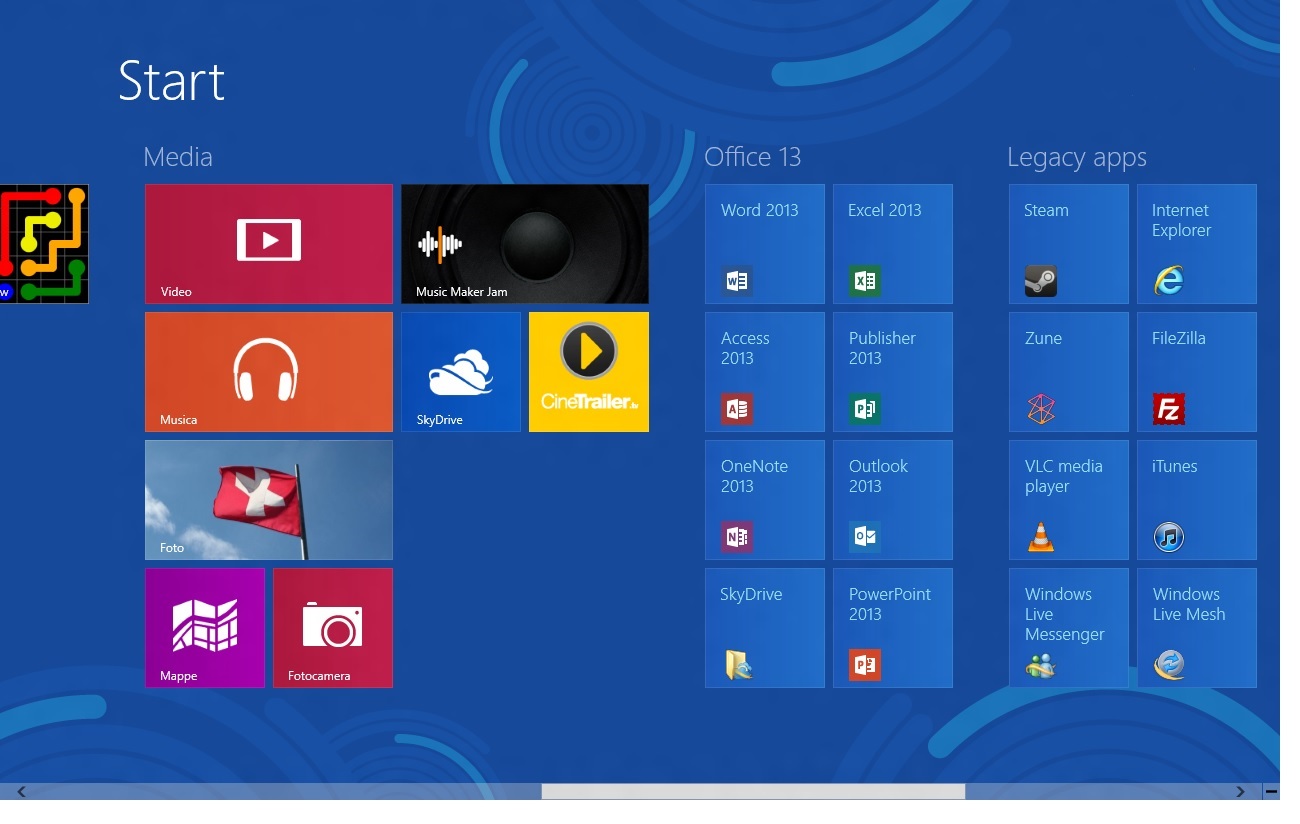This screenshot has height=824, width=1300.
Task: Open the Internet Explorer tile
Action: [1197, 244]
